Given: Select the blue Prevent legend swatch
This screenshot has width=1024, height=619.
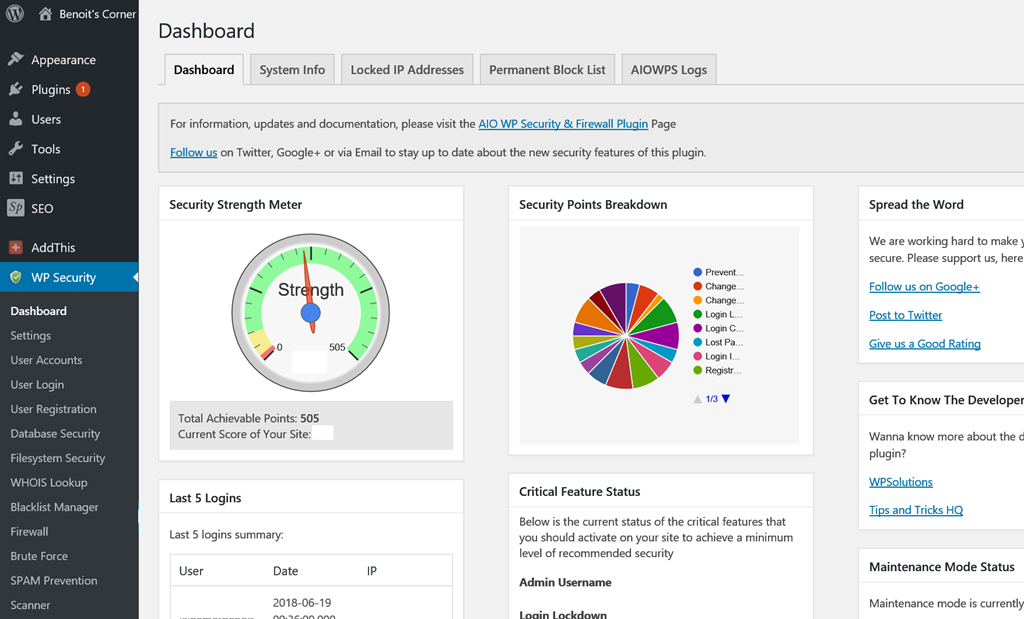Looking at the screenshot, I should tap(697, 272).
